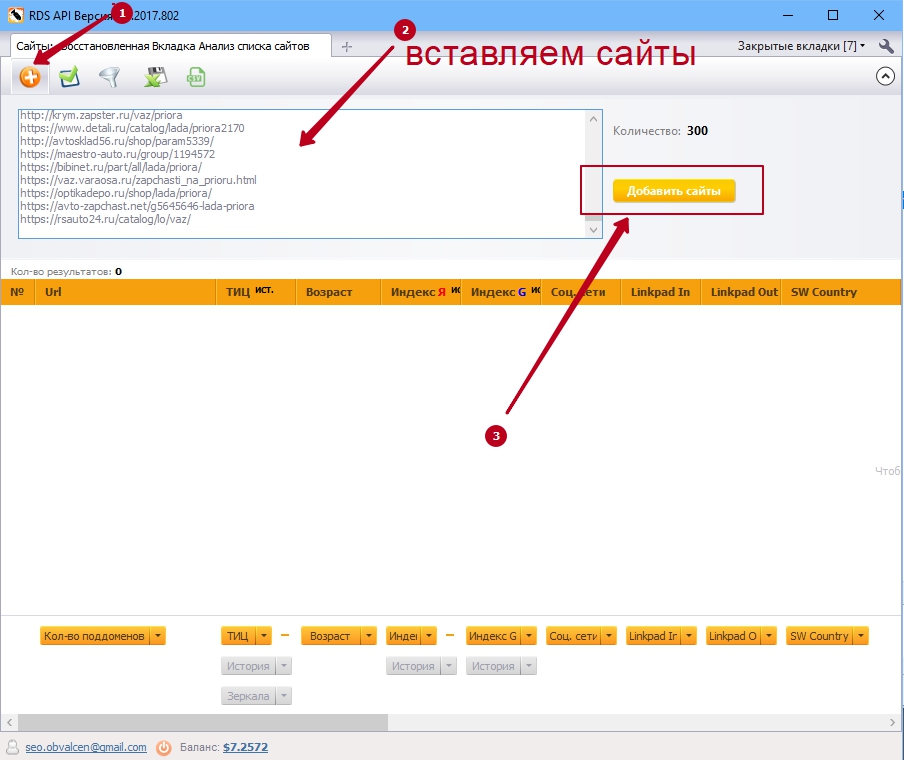904x760 pixels.
Task: Expand the SW Country dropdown arrow
Action: pos(861,636)
